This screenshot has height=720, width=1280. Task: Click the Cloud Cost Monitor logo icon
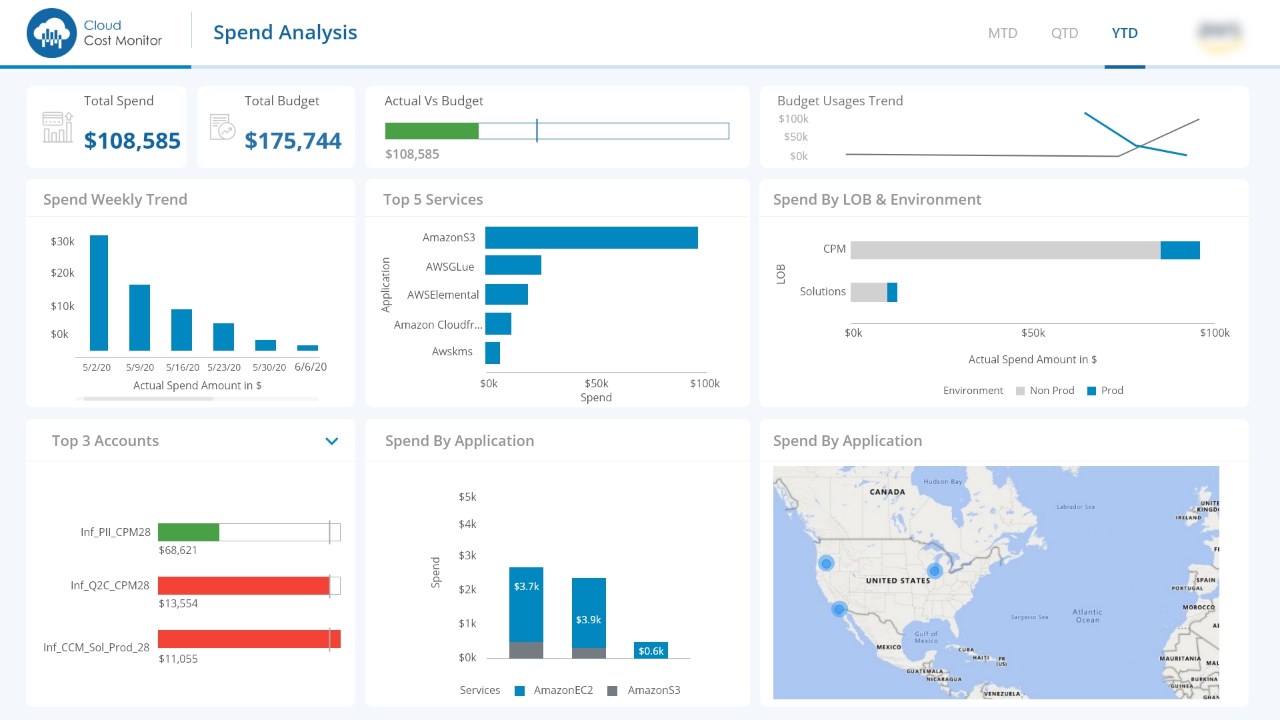pyautogui.click(x=52, y=33)
